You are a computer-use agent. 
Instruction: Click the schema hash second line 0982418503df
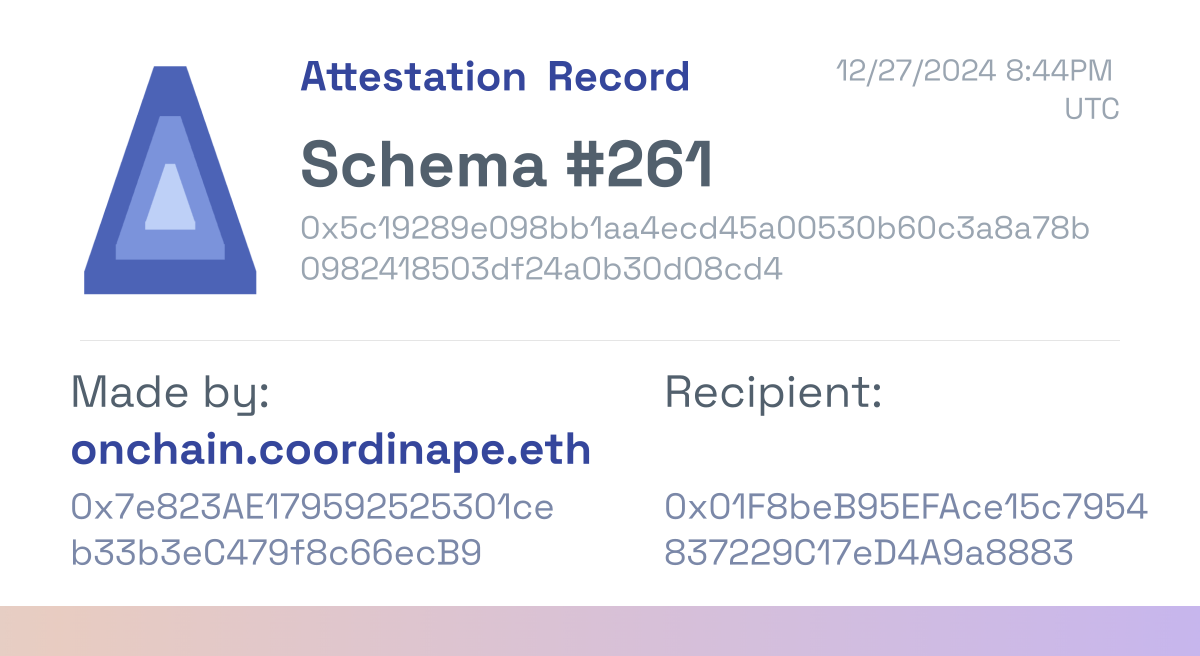[541, 269]
